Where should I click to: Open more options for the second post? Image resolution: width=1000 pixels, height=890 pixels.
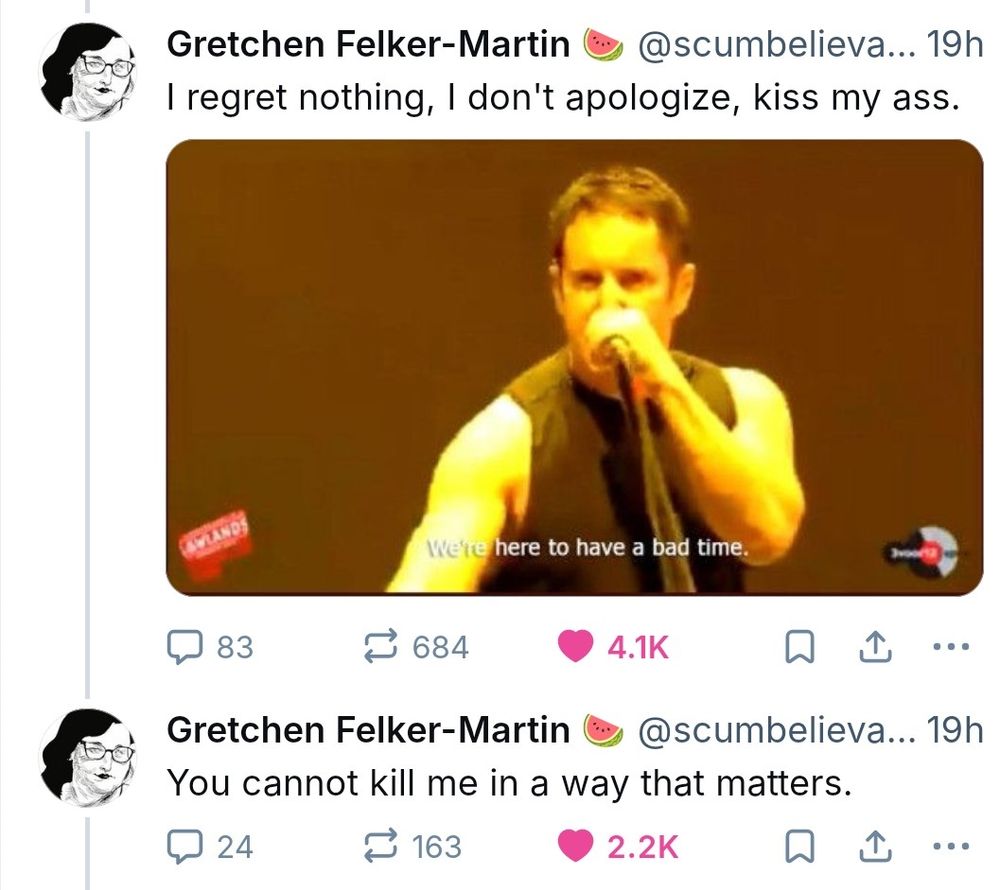click(x=944, y=846)
